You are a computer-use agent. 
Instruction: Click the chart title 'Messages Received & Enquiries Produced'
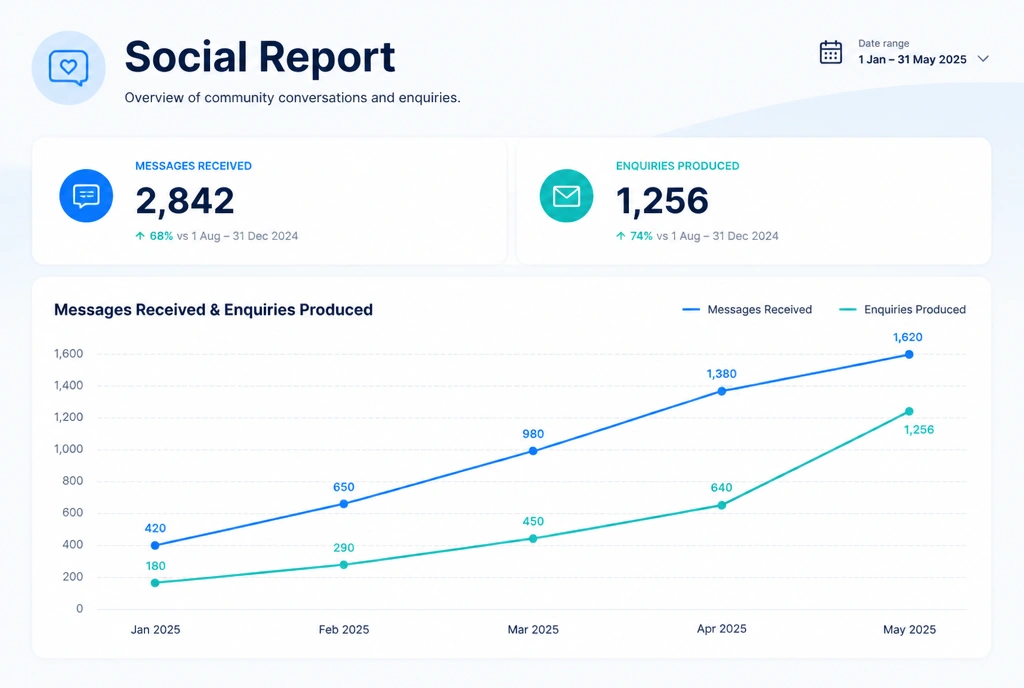214,309
